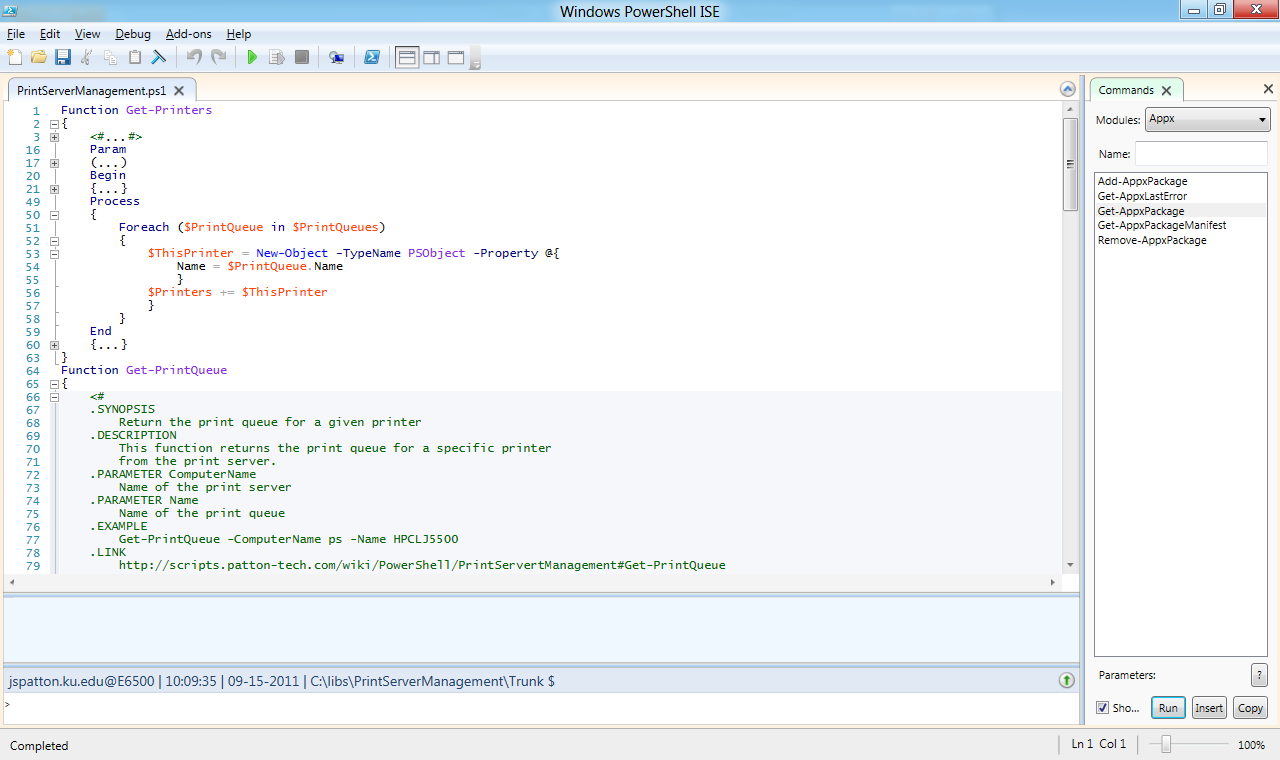Open a script with the folder icon
1280x760 pixels.
pos(39,57)
